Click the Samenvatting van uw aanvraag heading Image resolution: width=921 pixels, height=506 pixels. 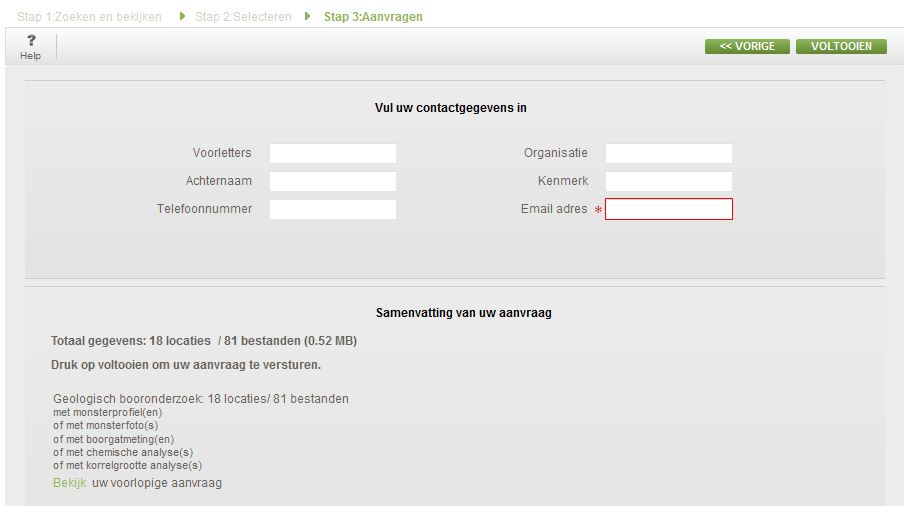[463, 313]
